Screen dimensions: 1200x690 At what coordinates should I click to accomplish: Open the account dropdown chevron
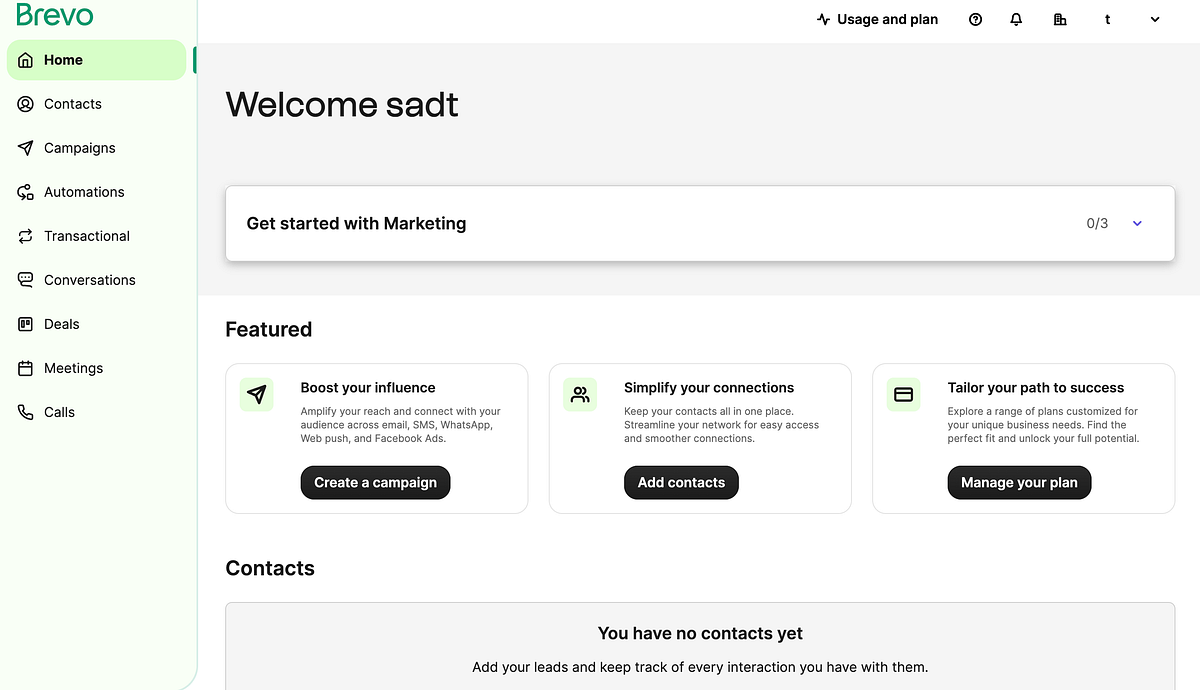1152,19
